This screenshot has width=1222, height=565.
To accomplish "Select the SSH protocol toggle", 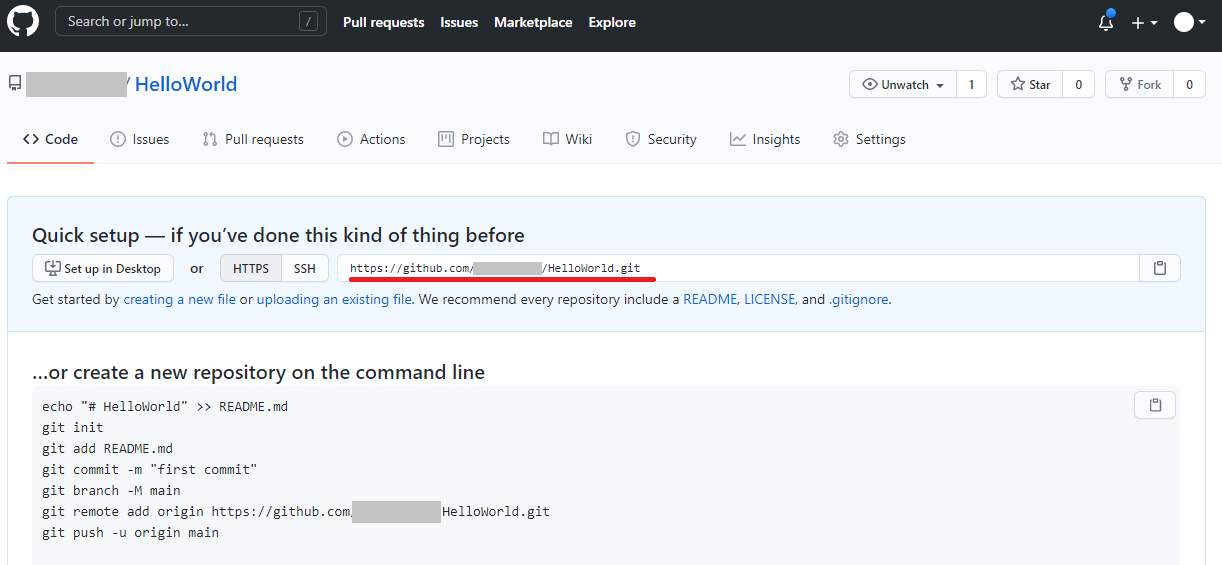I will 305,268.
